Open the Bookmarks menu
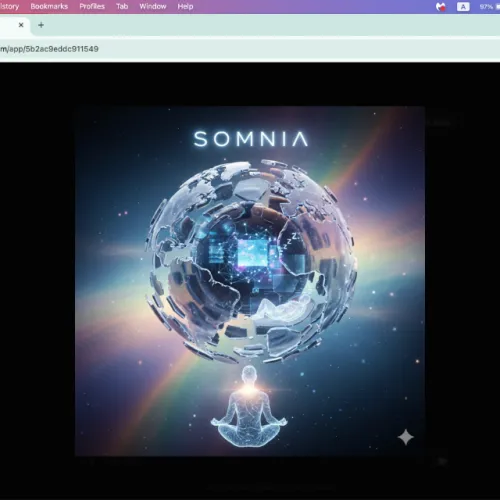This screenshot has height=500, width=500. click(x=49, y=6)
